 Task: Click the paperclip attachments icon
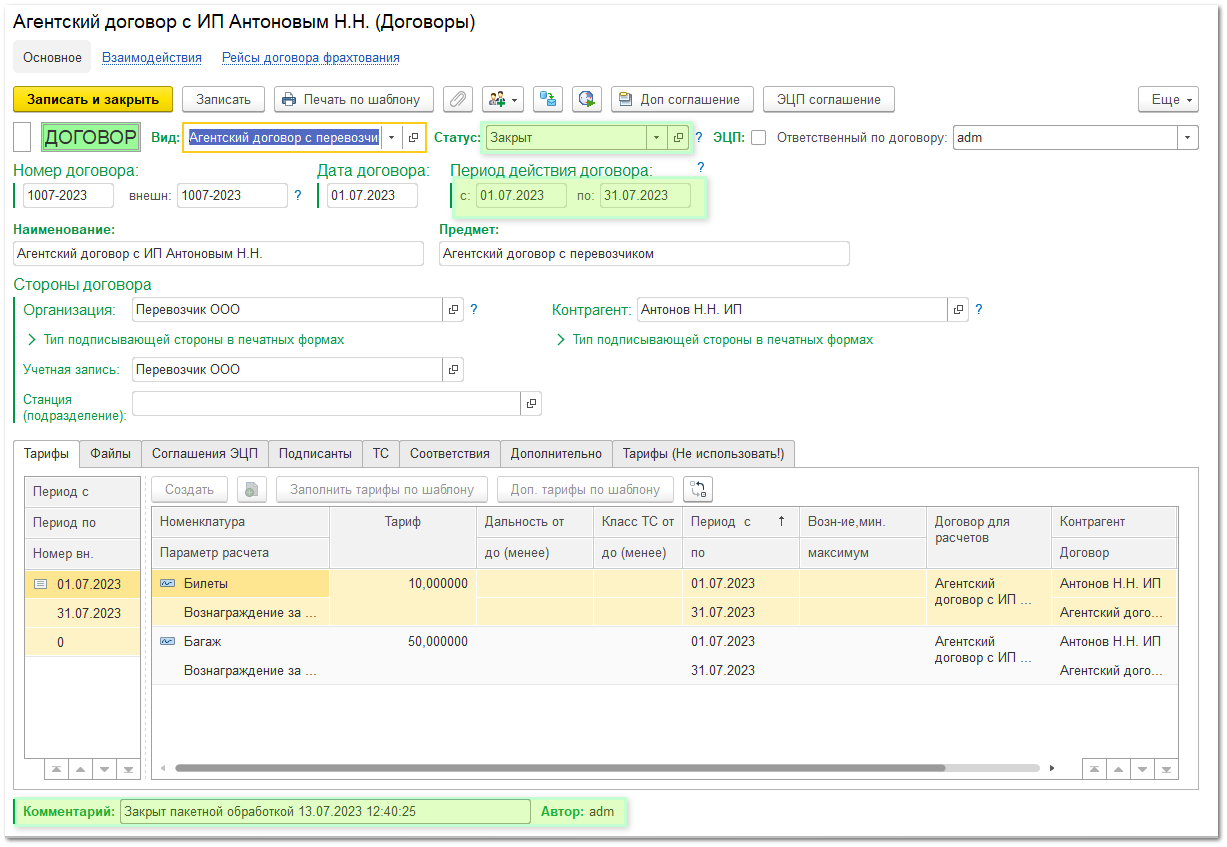coord(457,99)
